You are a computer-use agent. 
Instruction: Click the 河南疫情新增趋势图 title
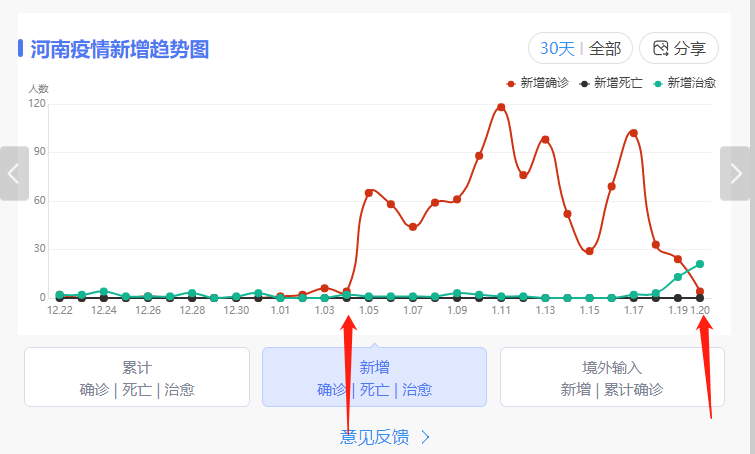tap(120, 49)
